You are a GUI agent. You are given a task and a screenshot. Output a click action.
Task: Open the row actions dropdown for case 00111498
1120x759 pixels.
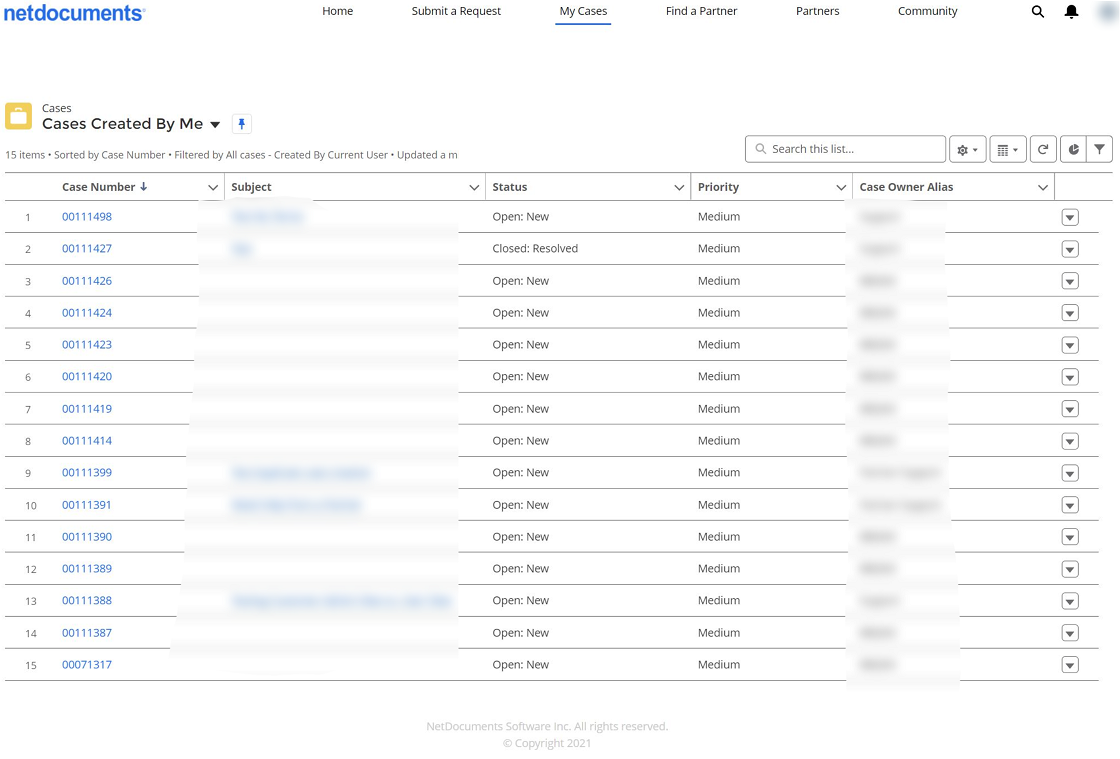[1069, 217]
